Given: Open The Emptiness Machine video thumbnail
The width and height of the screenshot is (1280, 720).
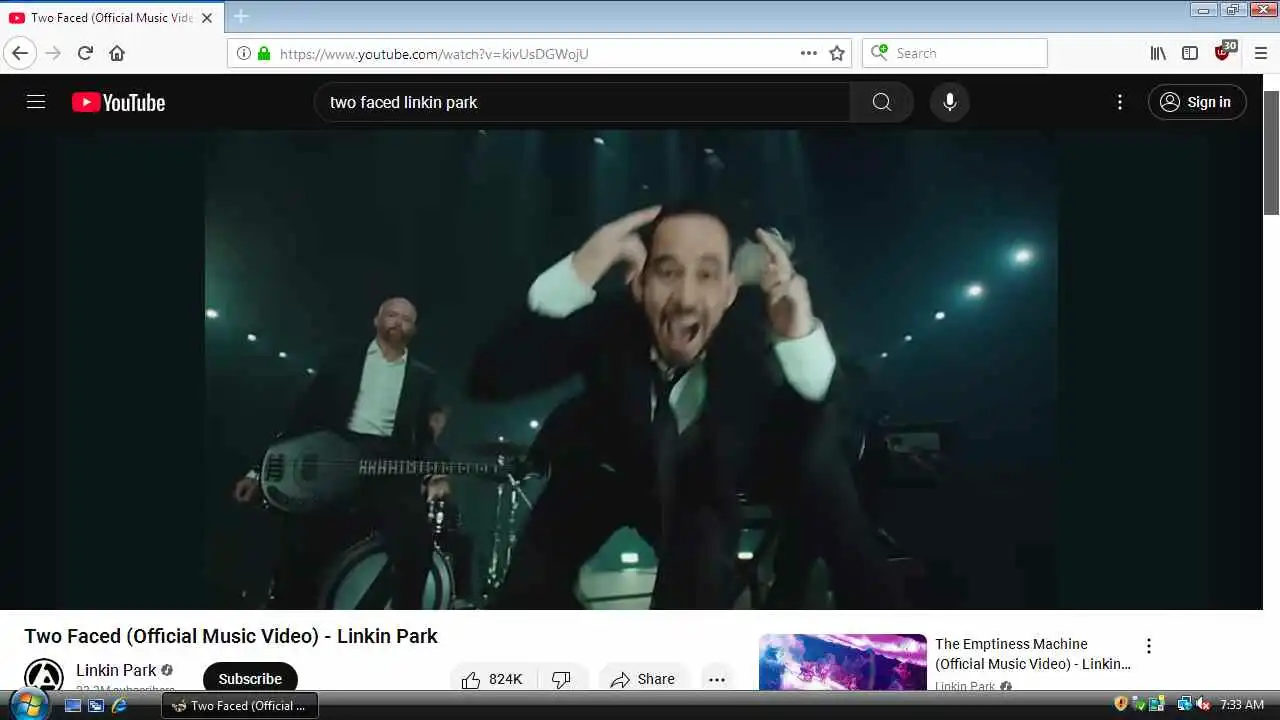Looking at the screenshot, I should (843, 662).
